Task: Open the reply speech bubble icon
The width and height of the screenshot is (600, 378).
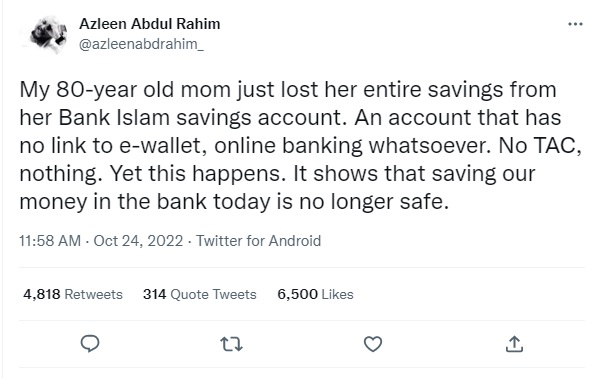Action: [90, 344]
